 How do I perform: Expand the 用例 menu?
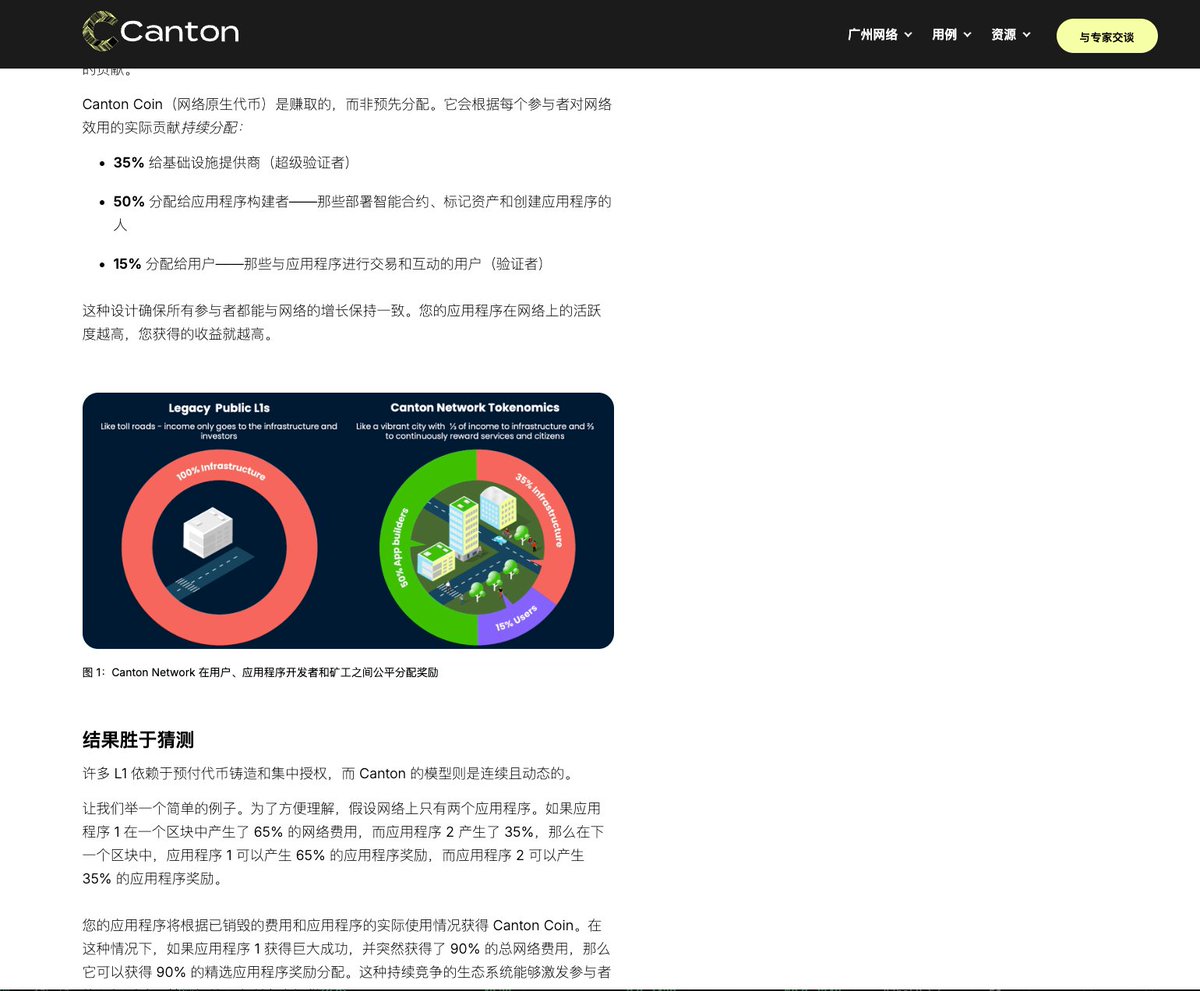point(951,35)
